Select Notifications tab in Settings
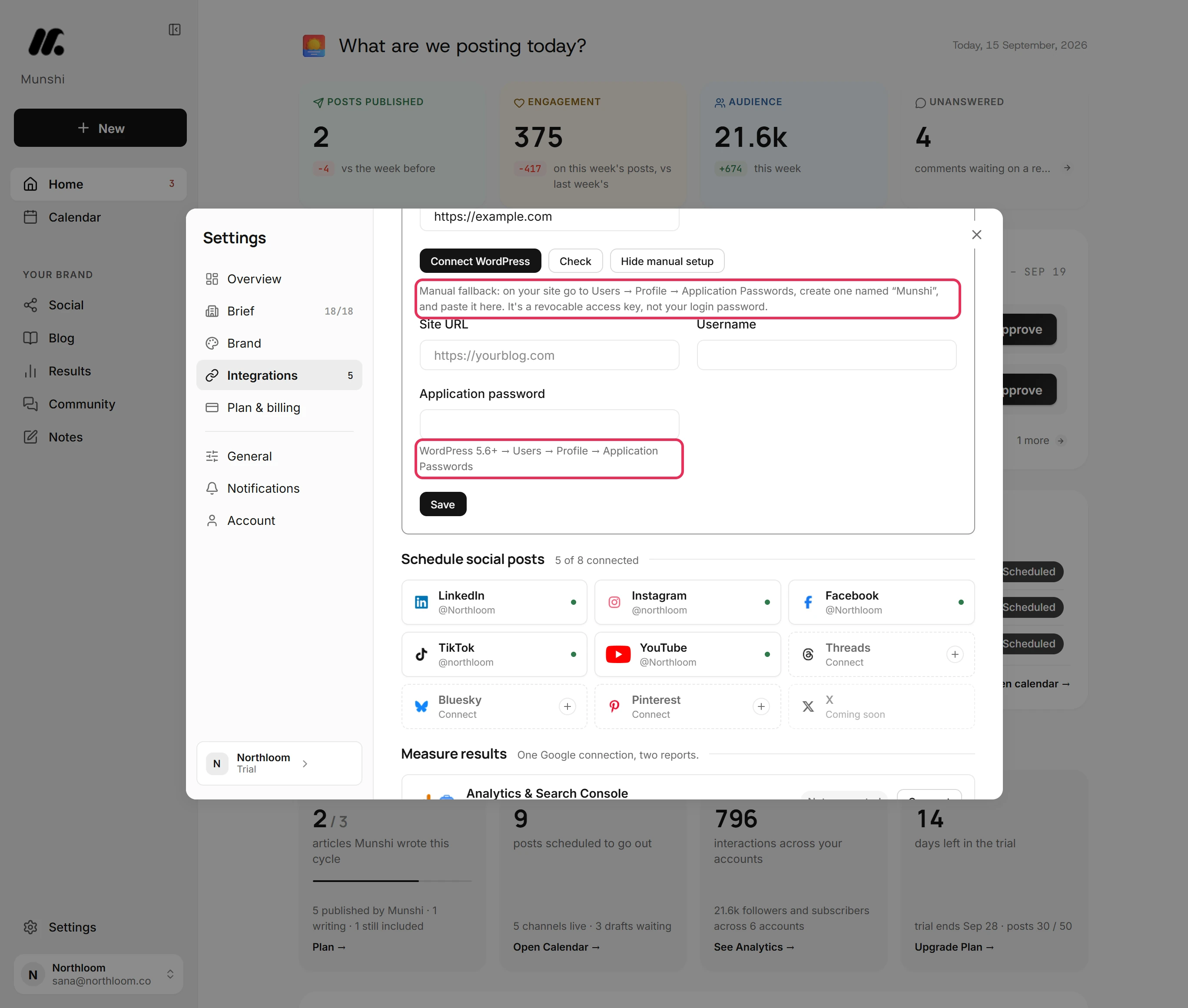Viewport: 1188px width, 1008px height. pyautogui.click(x=279, y=488)
